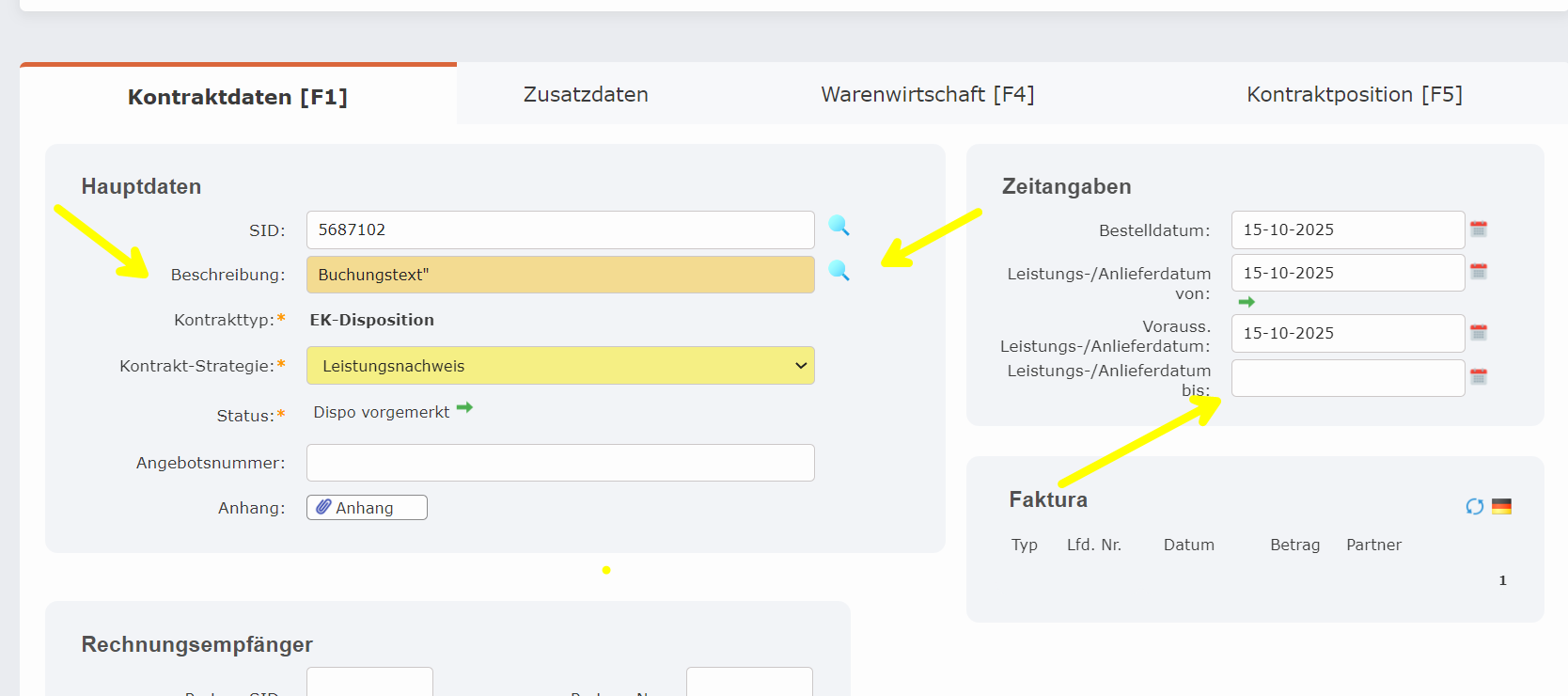Select the Kontraktdaten [F1] tab
The width and height of the screenshot is (1568, 696).
238,96
